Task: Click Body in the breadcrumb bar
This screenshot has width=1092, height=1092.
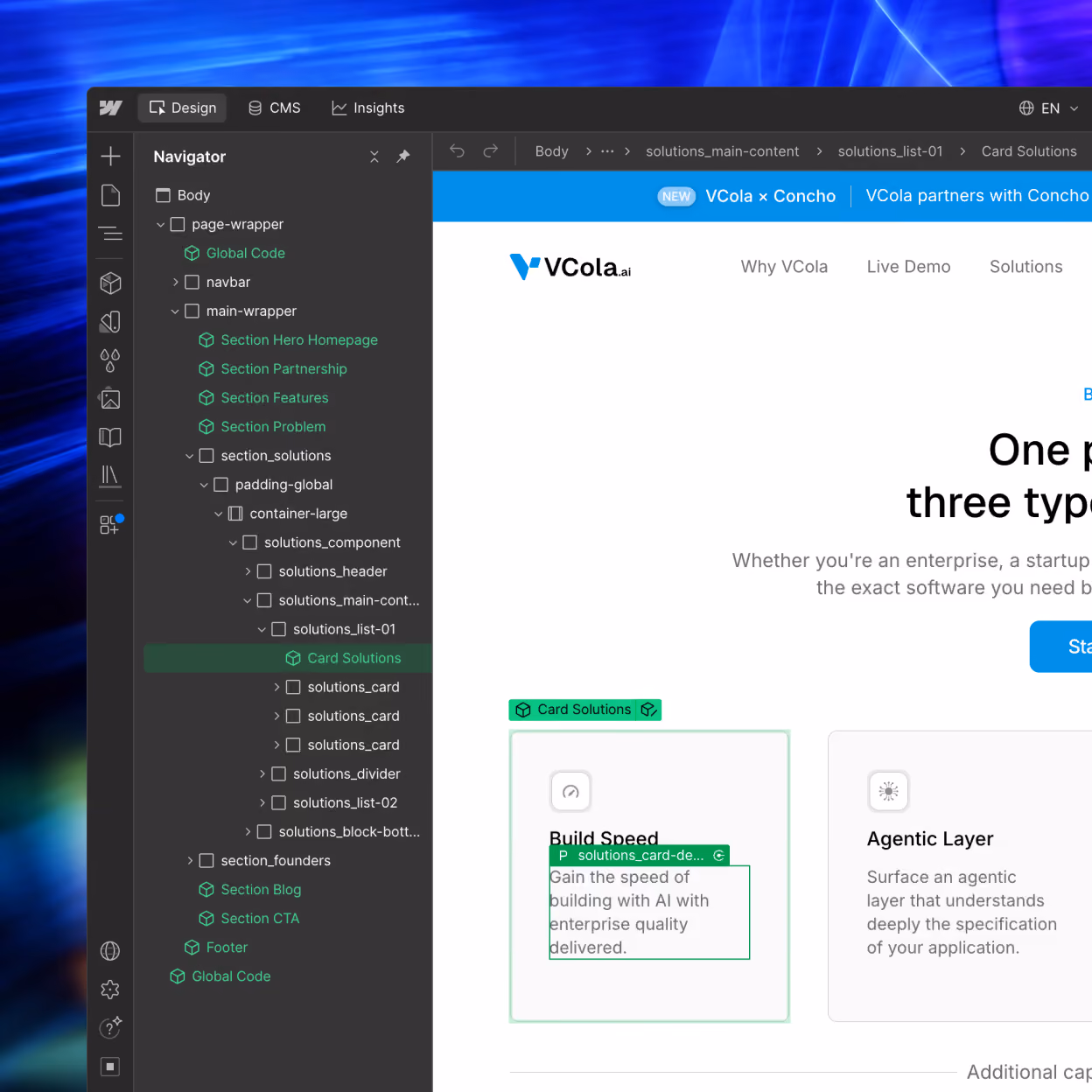Action: (x=551, y=151)
